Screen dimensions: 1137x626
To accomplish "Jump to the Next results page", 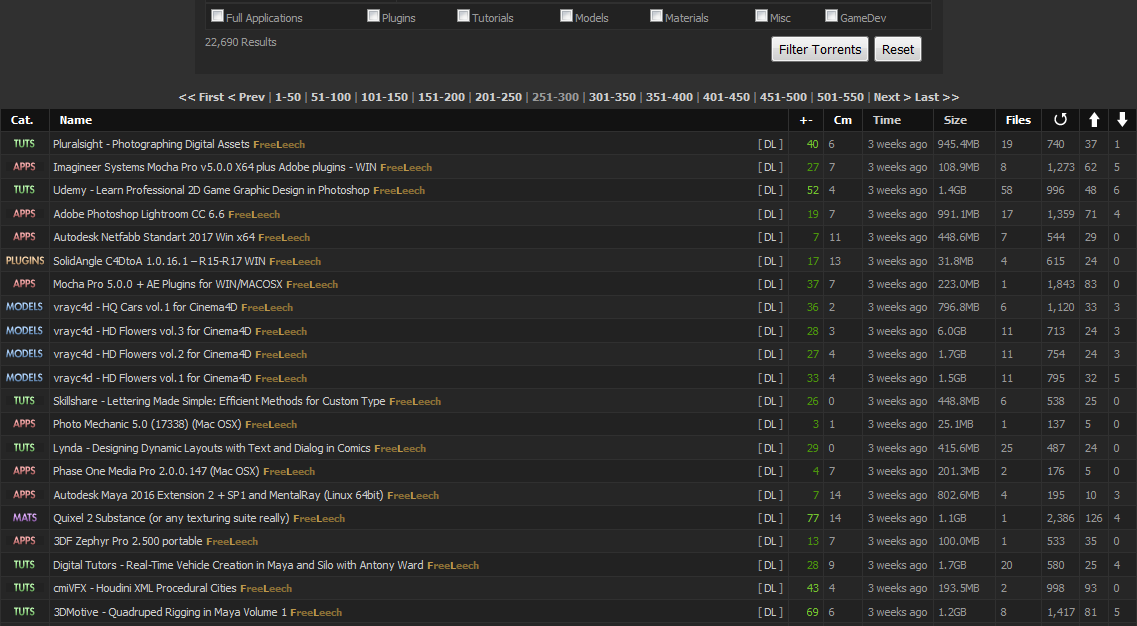I will [892, 97].
